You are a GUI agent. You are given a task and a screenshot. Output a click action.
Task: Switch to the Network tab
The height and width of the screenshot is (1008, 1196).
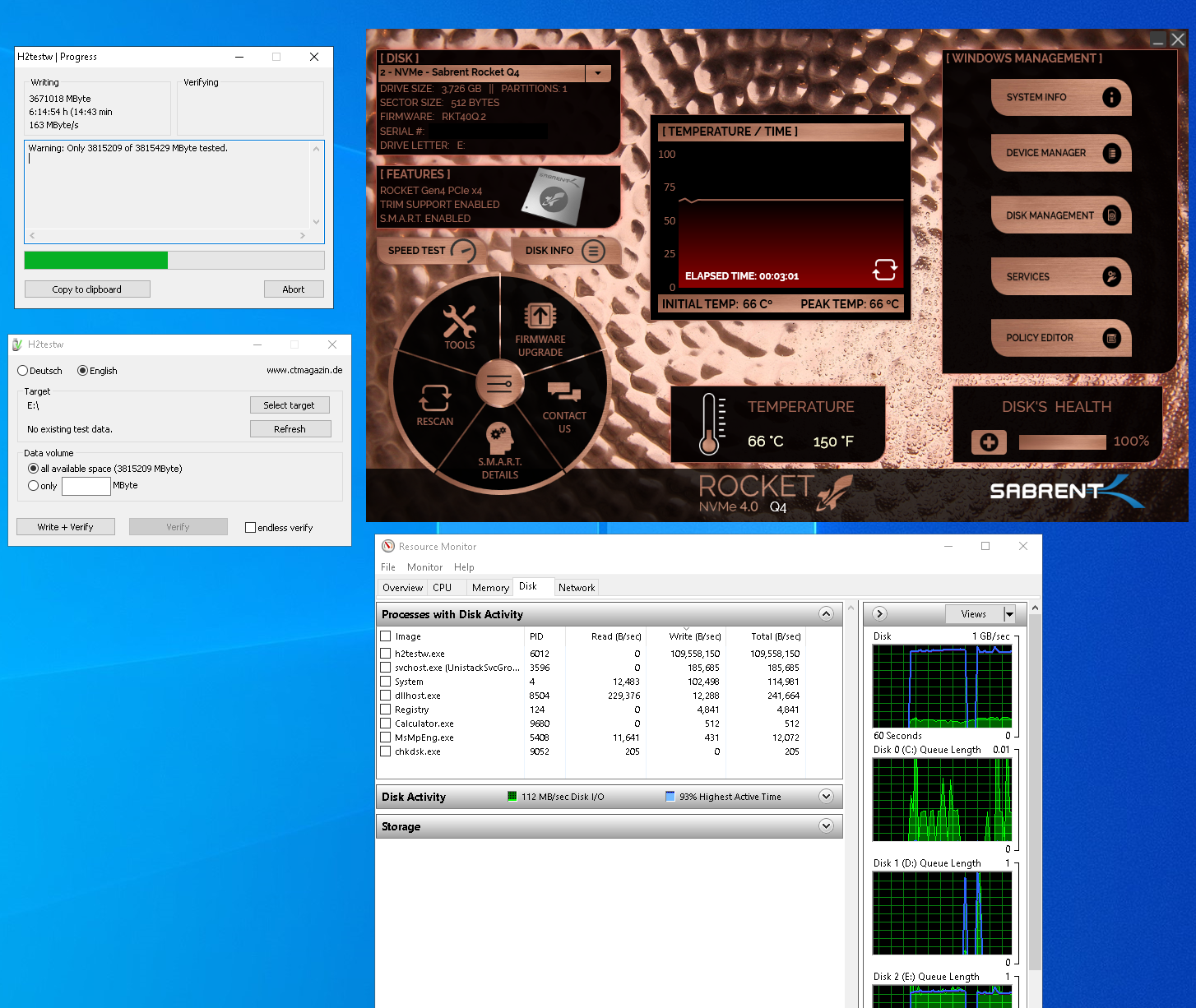click(x=577, y=588)
